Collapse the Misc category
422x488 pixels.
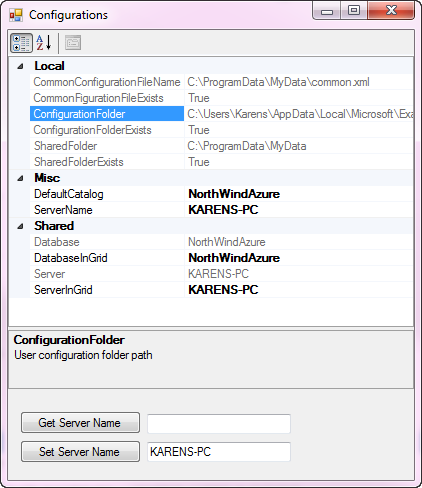20,178
